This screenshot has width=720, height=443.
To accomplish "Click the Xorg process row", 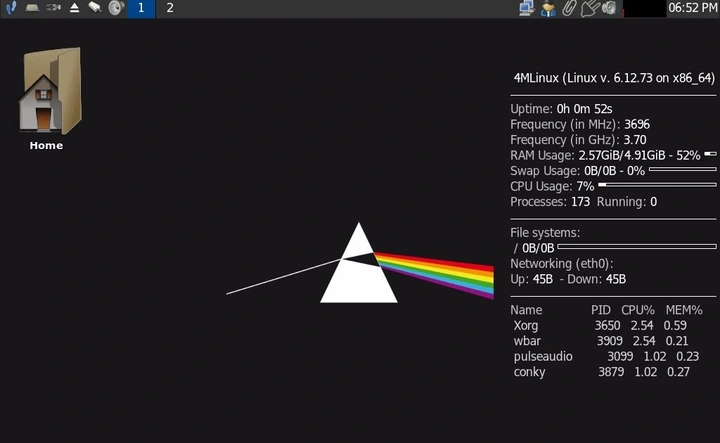I will [x=599, y=325].
